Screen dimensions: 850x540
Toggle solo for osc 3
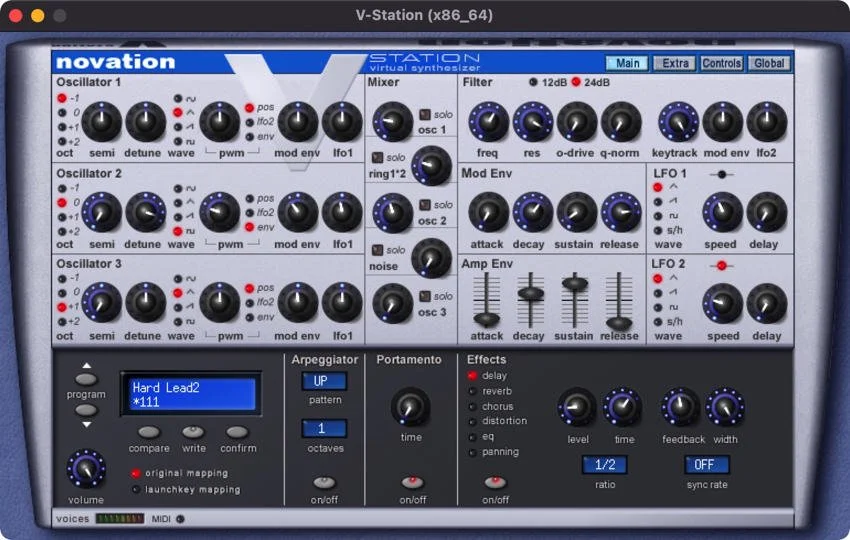click(x=425, y=296)
